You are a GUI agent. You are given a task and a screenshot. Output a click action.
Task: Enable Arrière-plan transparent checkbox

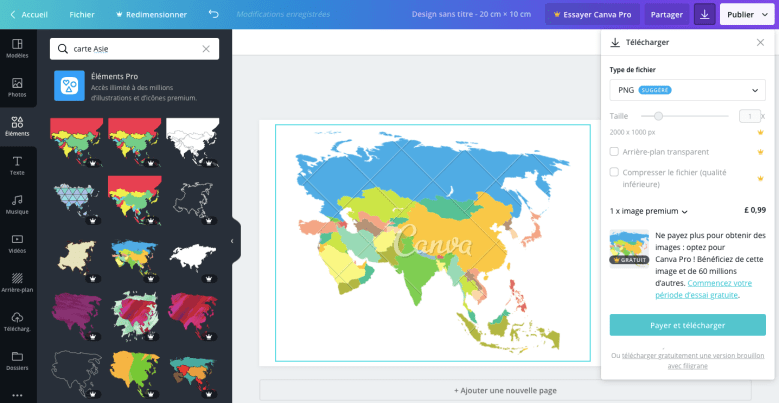[614, 152]
